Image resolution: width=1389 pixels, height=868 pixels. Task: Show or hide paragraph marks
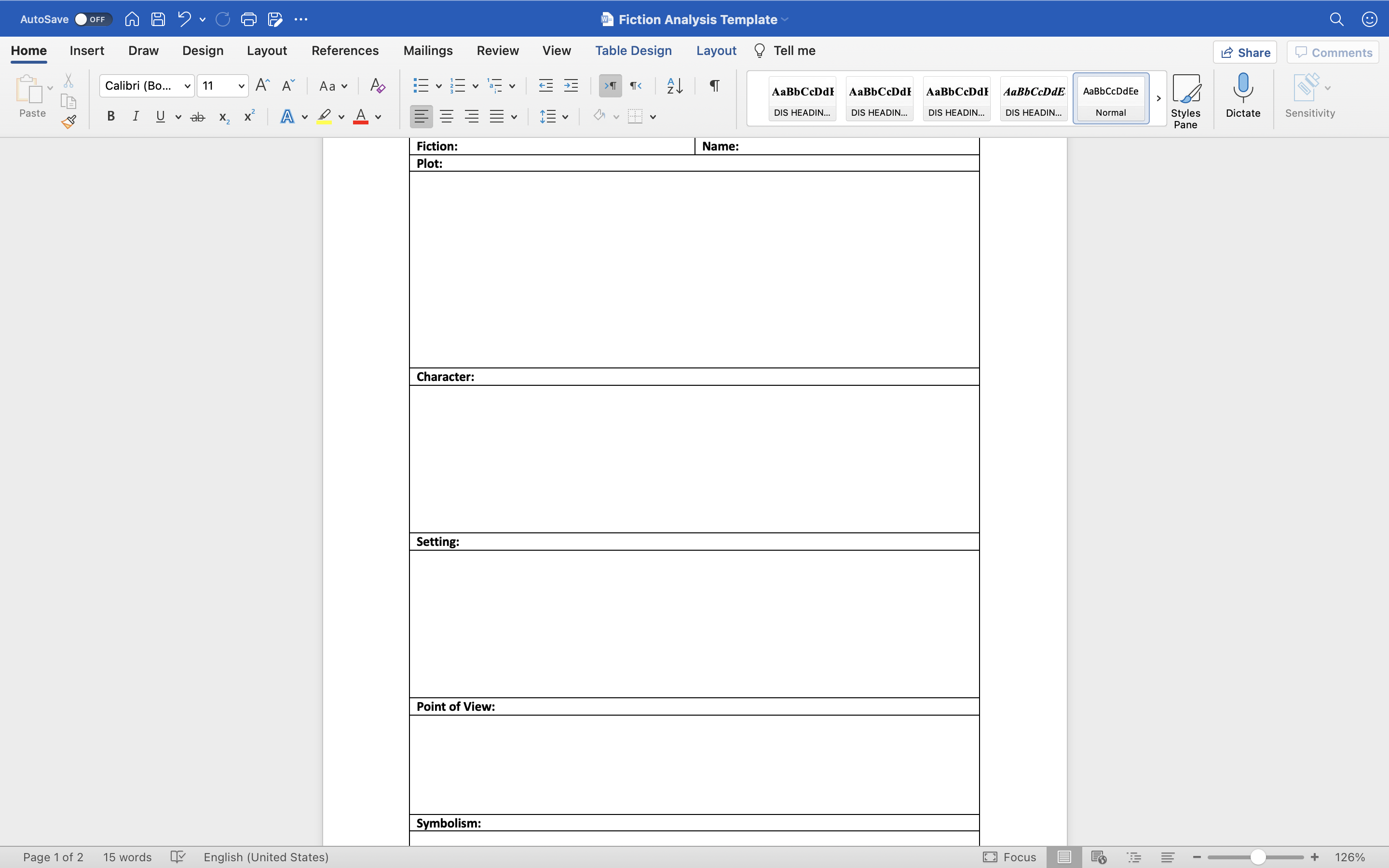pos(715,85)
